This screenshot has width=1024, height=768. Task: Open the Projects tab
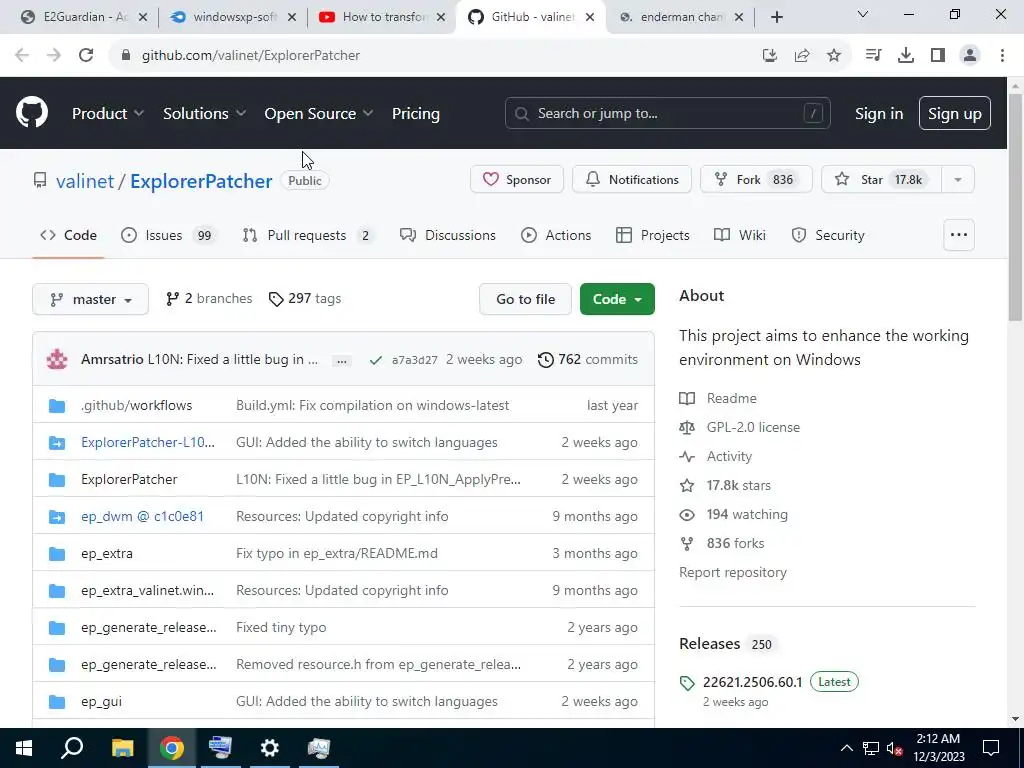click(653, 235)
